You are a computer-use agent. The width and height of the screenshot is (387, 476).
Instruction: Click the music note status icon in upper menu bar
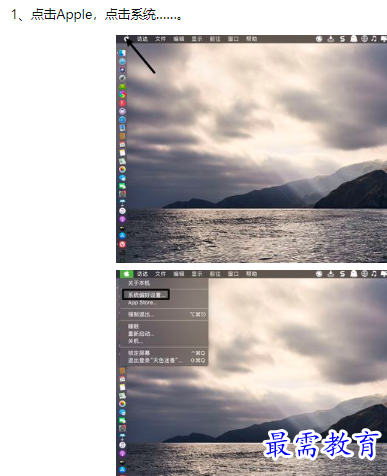pyautogui.click(x=374, y=39)
